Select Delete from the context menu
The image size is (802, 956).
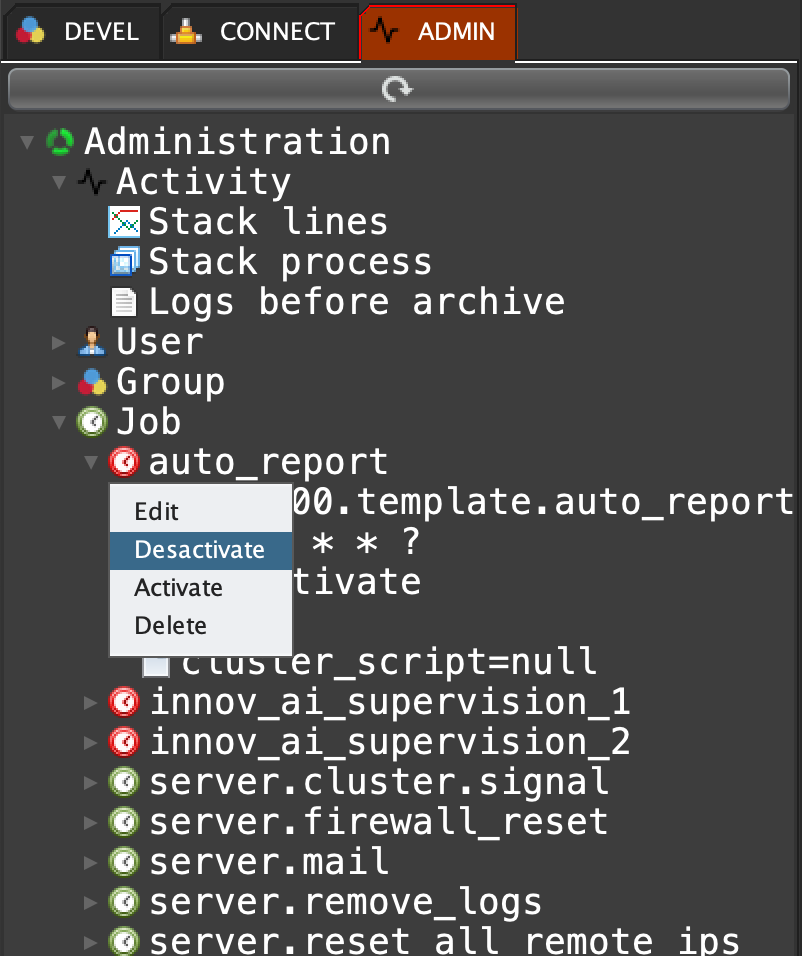coord(170,626)
